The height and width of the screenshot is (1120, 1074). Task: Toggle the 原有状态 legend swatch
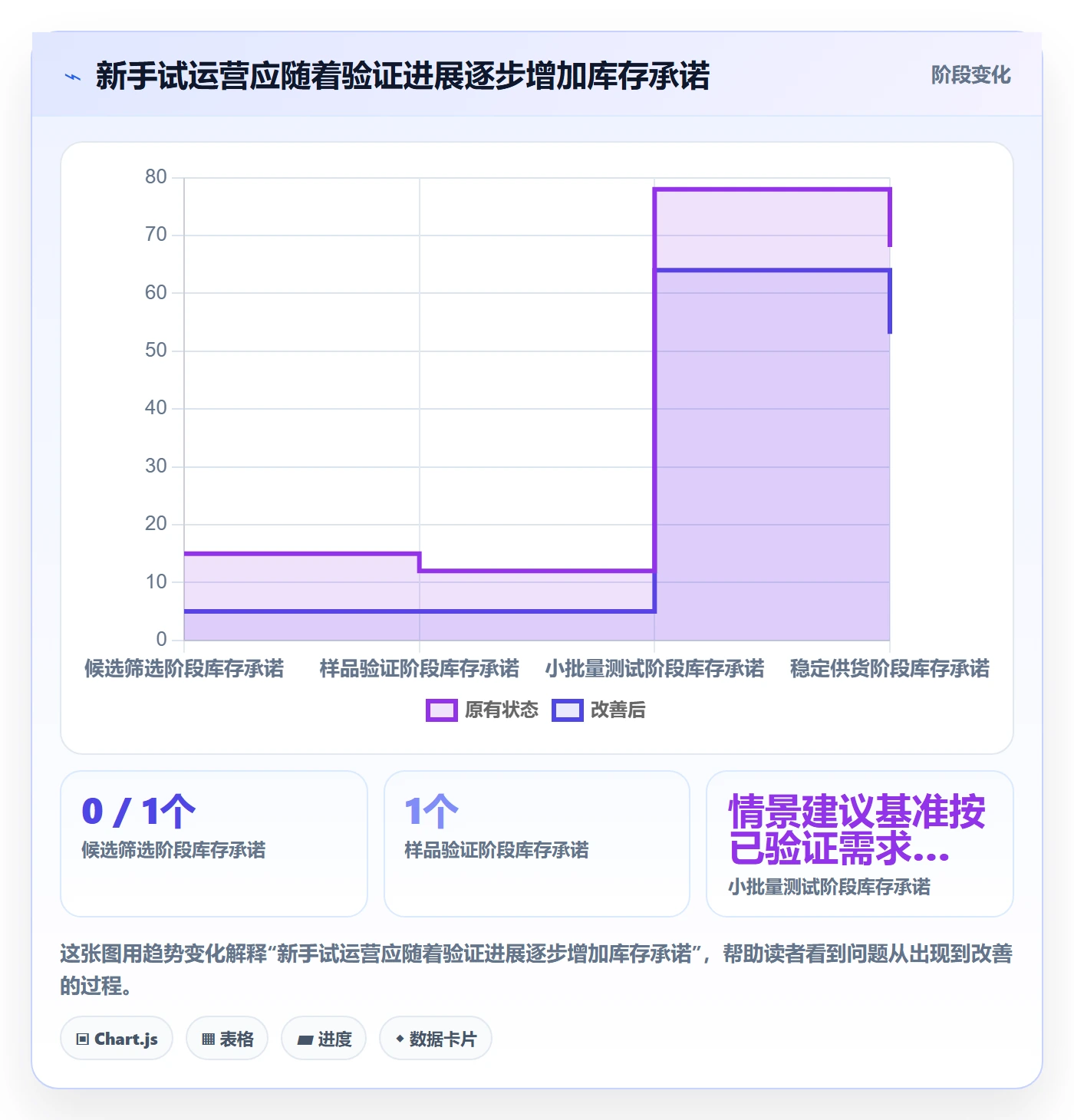pyautogui.click(x=441, y=710)
